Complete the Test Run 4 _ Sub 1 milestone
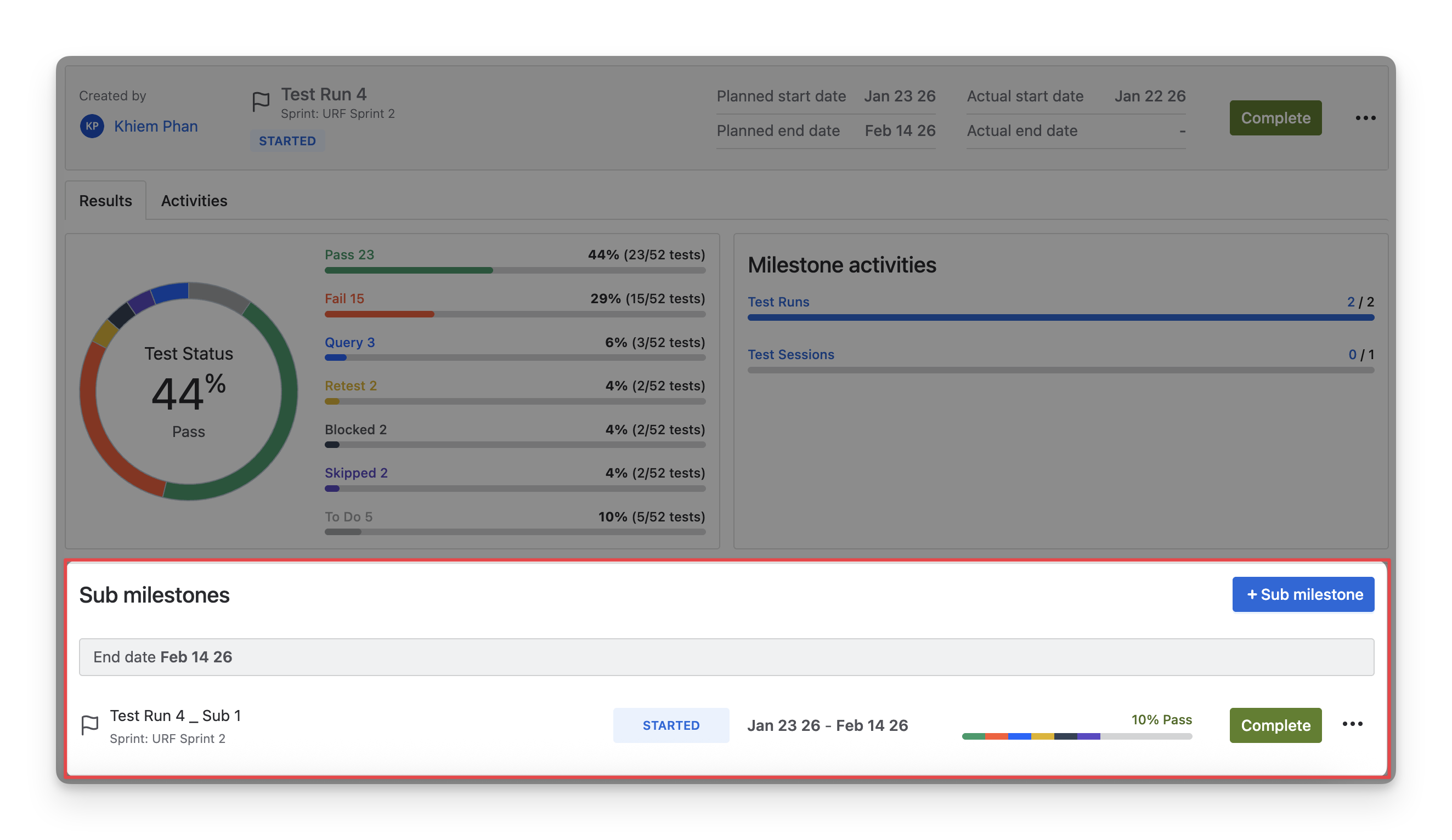The height and width of the screenshot is (840, 1452). (x=1275, y=725)
